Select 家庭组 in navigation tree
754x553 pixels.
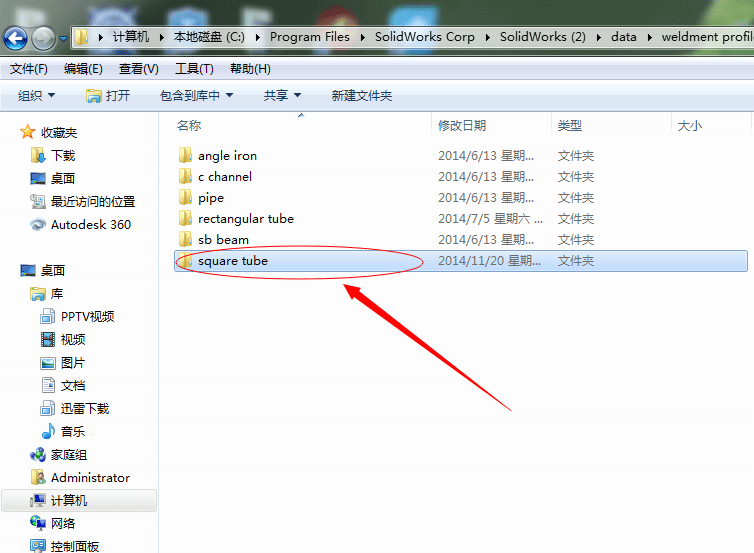(59, 454)
